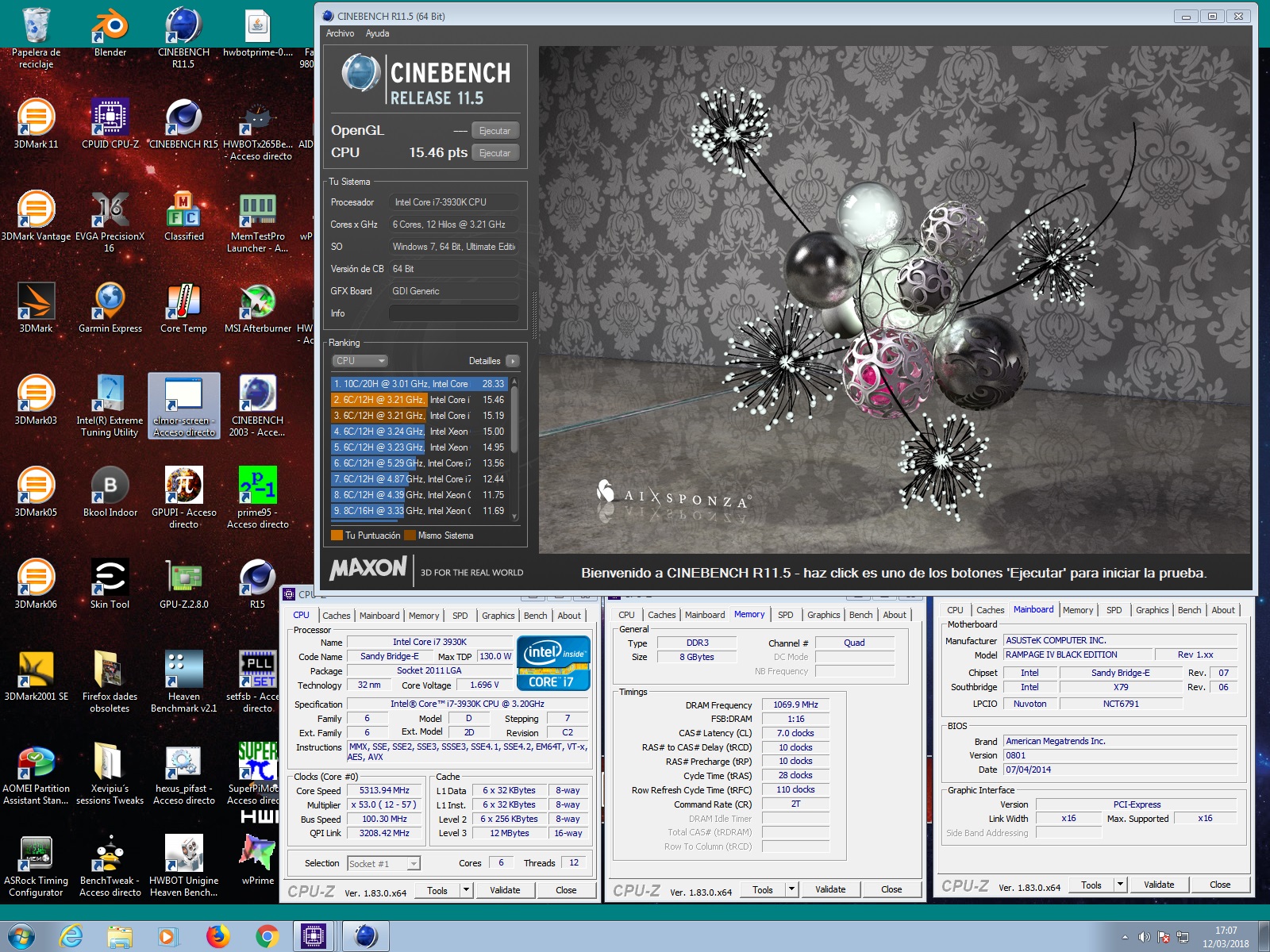Open Skin Tool desktop icon
Viewport: 1270px width, 952px height.
(110, 584)
